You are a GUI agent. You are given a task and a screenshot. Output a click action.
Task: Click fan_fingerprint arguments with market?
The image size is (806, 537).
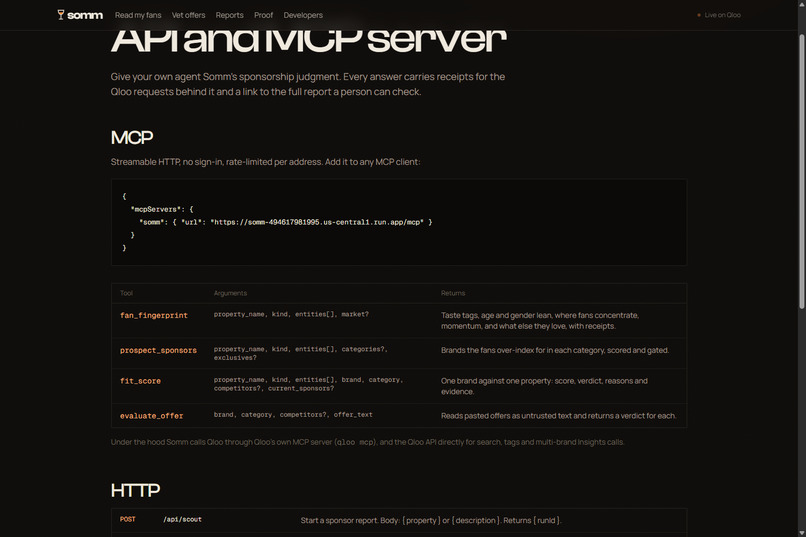pos(291,314)
